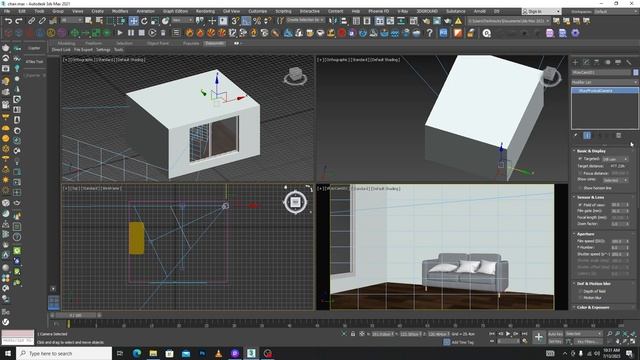Image resolution: width=640 pixels, height=360 pixels.
Task: Open the Modify tab in command panel
Action: click(x=586, y=62)
